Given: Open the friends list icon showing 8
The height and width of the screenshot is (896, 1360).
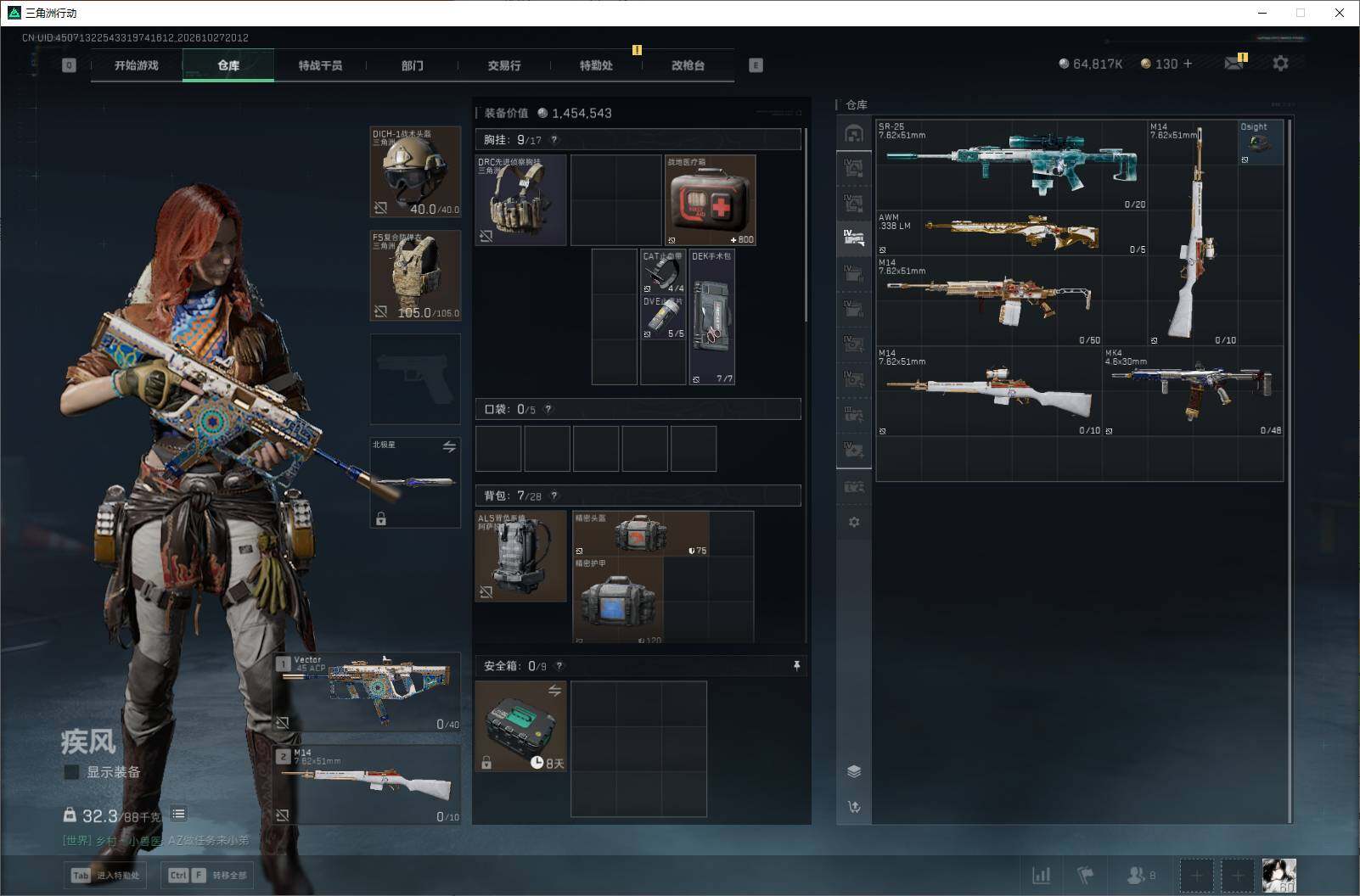Looking at the screenshot, I should (x=1141, y=875).
